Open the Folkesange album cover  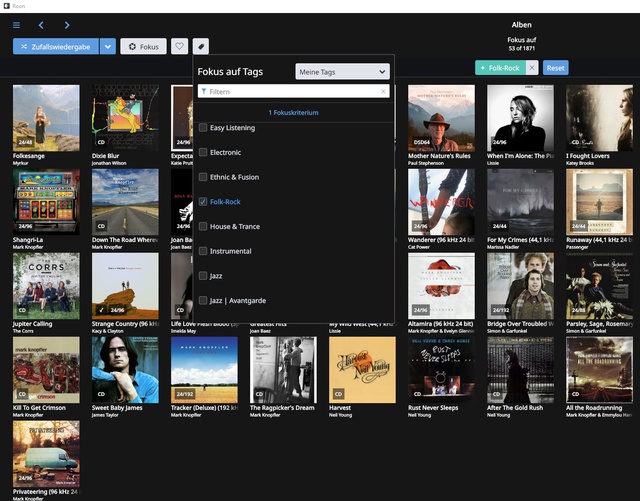(x=46, y=118)
